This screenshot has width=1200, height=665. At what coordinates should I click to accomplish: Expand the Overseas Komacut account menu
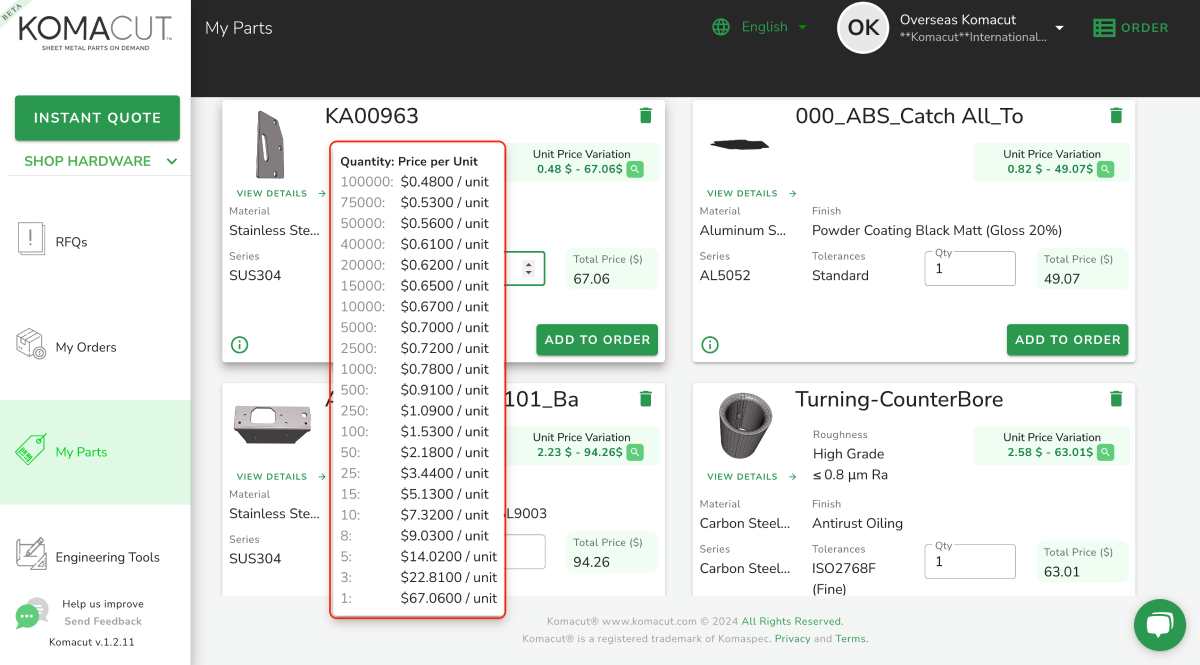click(1059, 28)
